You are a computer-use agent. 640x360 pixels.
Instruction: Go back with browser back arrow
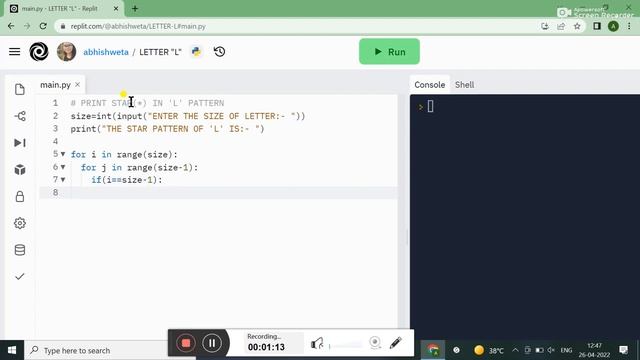(x=11, y=26)
